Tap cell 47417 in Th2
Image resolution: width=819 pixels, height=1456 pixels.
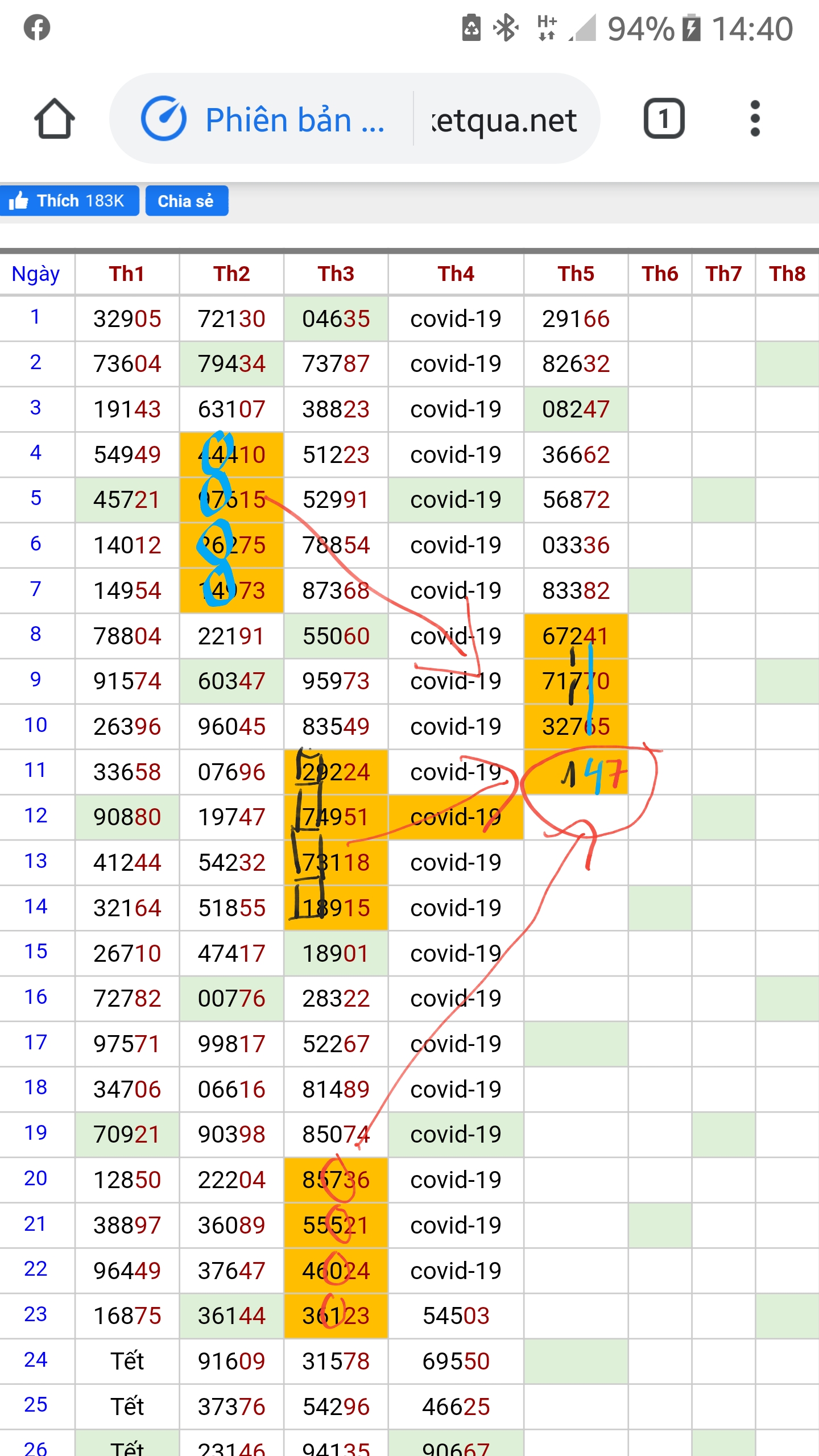(x=231, y=954)
